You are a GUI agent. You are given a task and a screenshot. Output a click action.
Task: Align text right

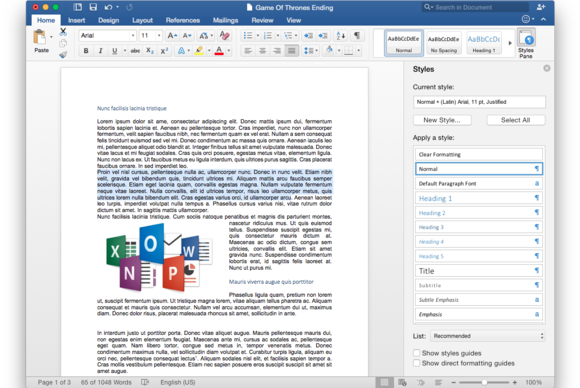[x=277, y=51]
